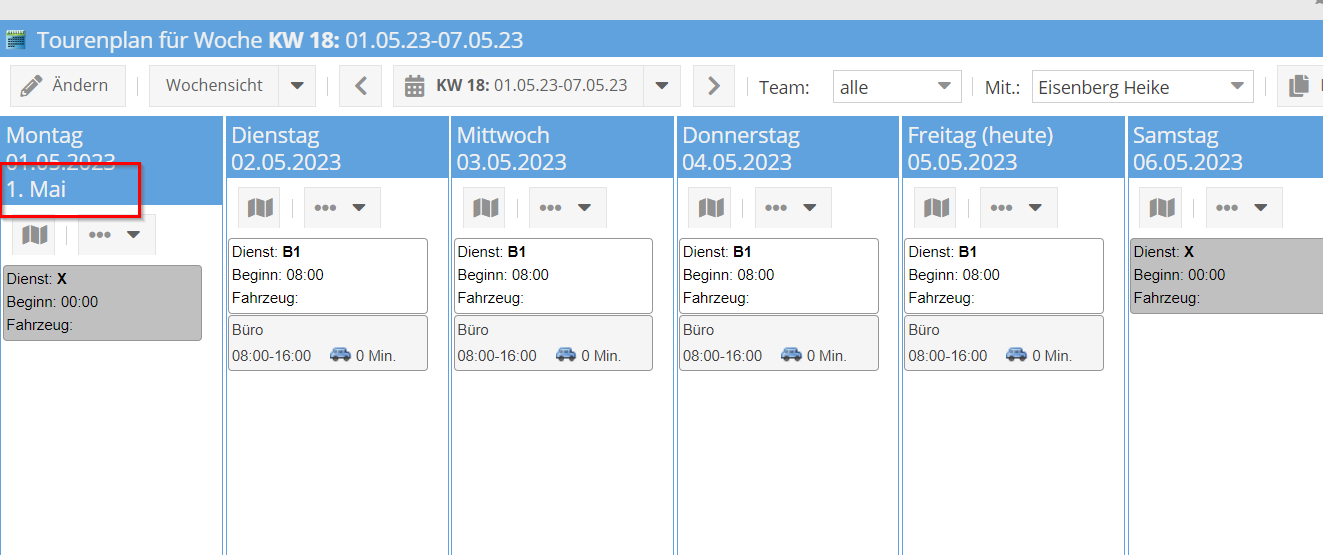Viewport: 1323px width, 555px height.
Task: Click the Ändern edit button
Action: coord(68,86)
